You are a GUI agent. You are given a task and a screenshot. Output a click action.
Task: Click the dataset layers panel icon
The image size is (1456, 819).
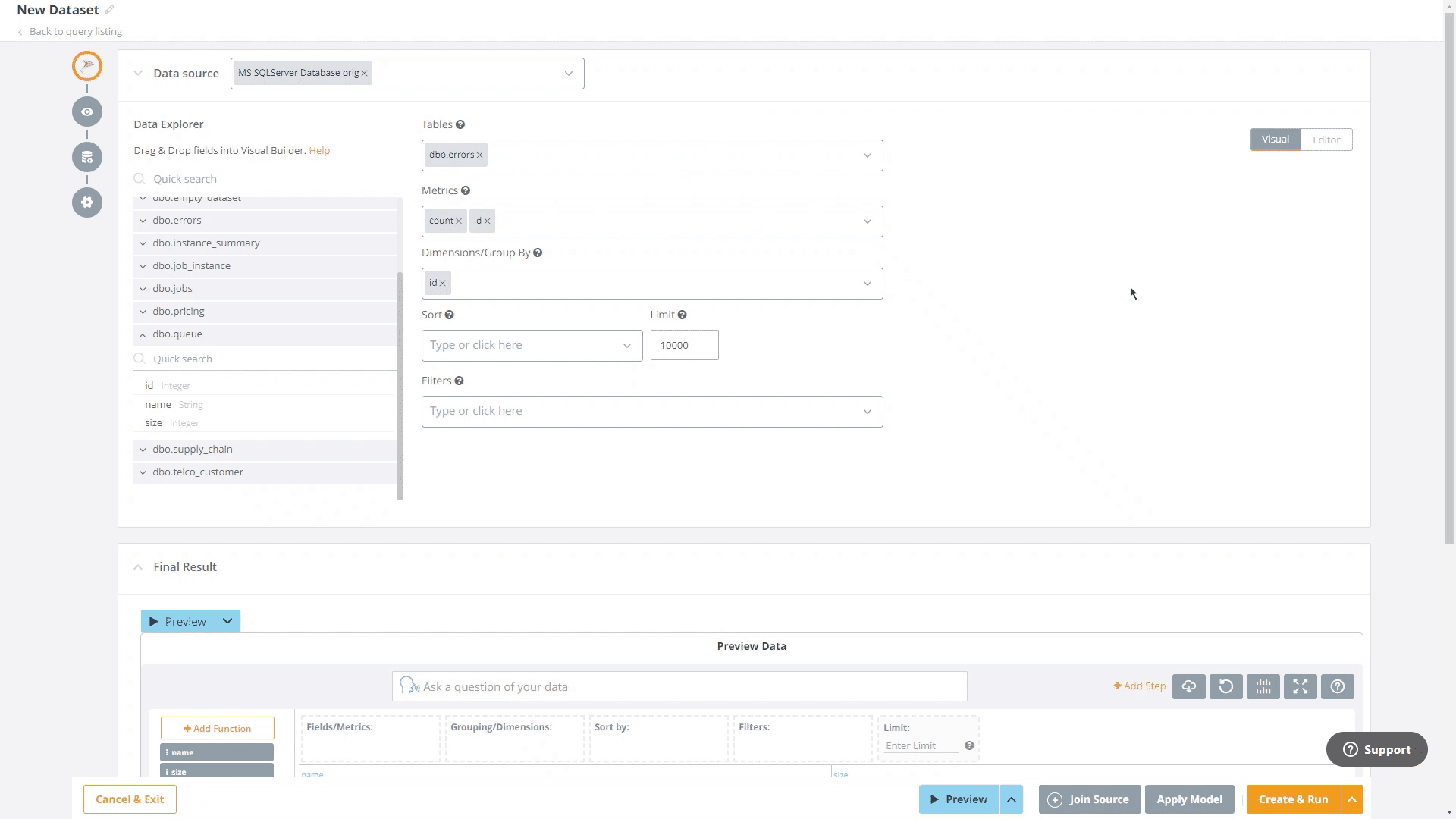(87, 156)
